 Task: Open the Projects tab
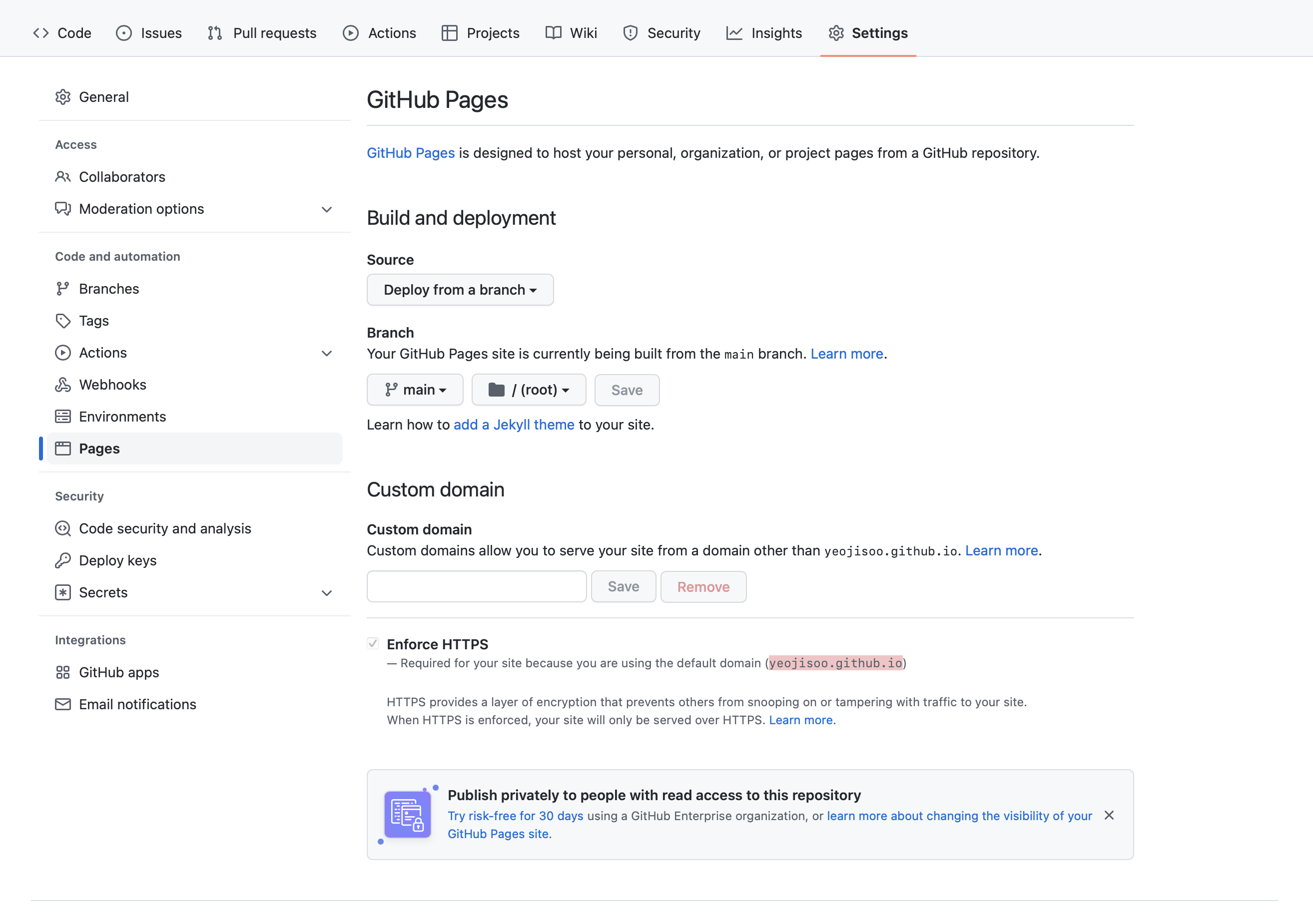pos(480,33)
